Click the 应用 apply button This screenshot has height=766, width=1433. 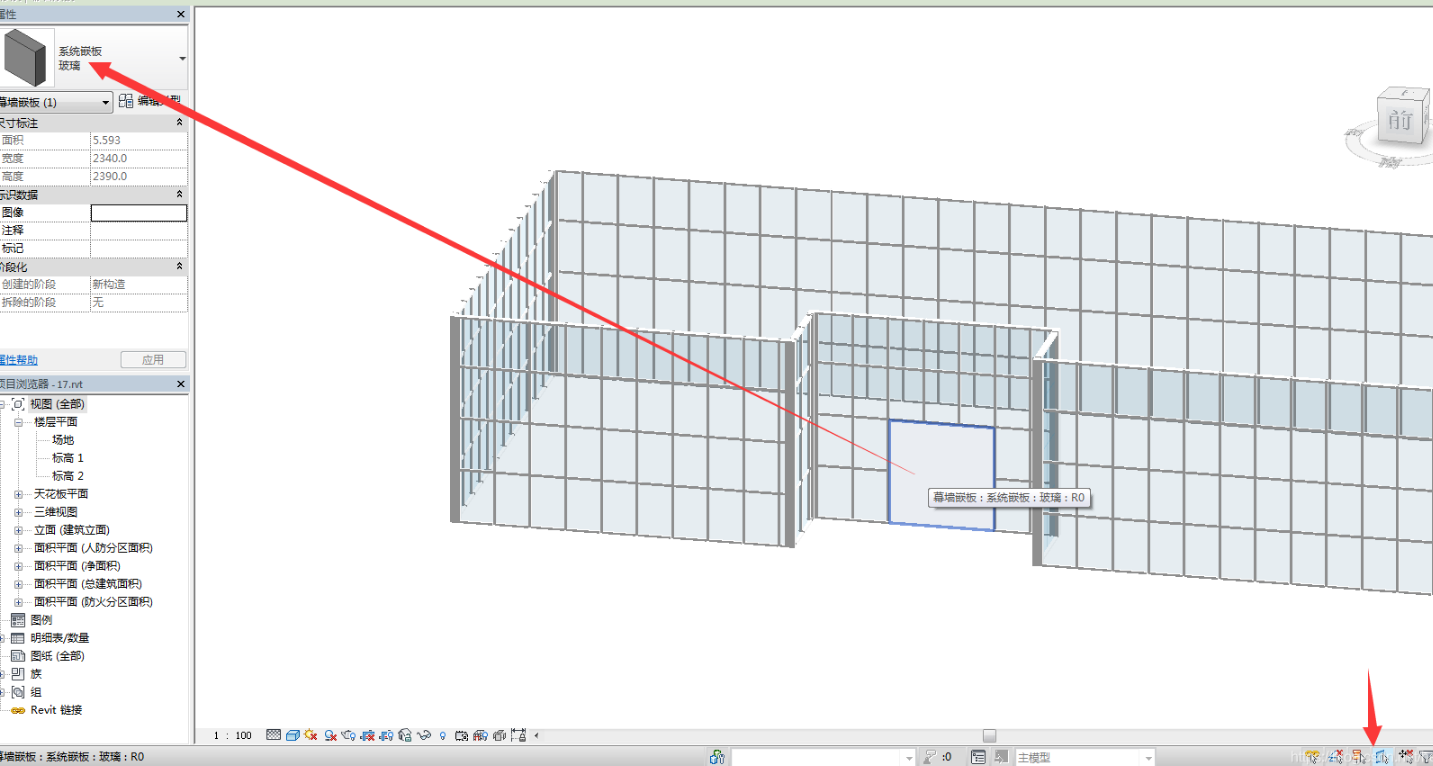[153, 360]
